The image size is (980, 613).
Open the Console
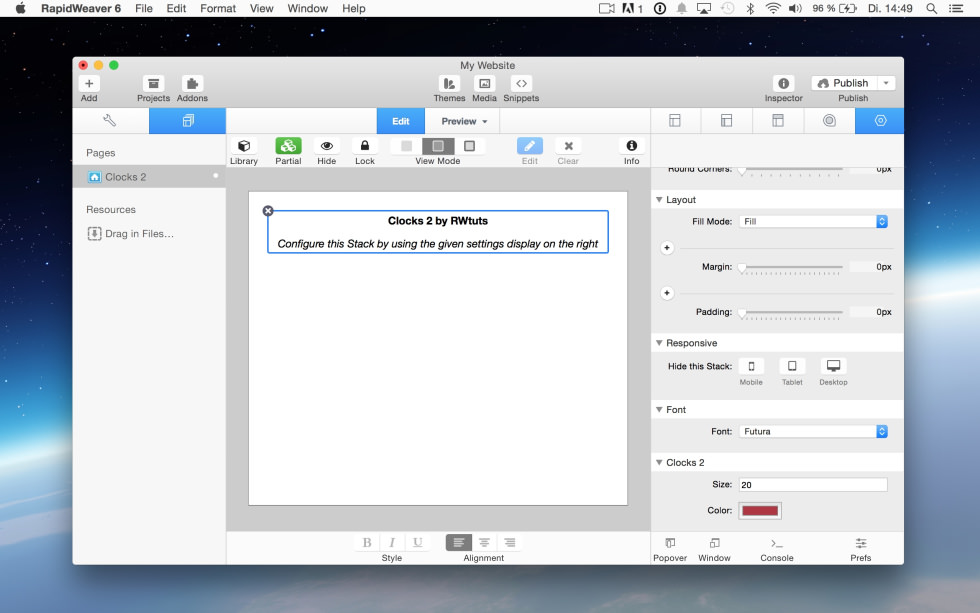click(777, 549)
